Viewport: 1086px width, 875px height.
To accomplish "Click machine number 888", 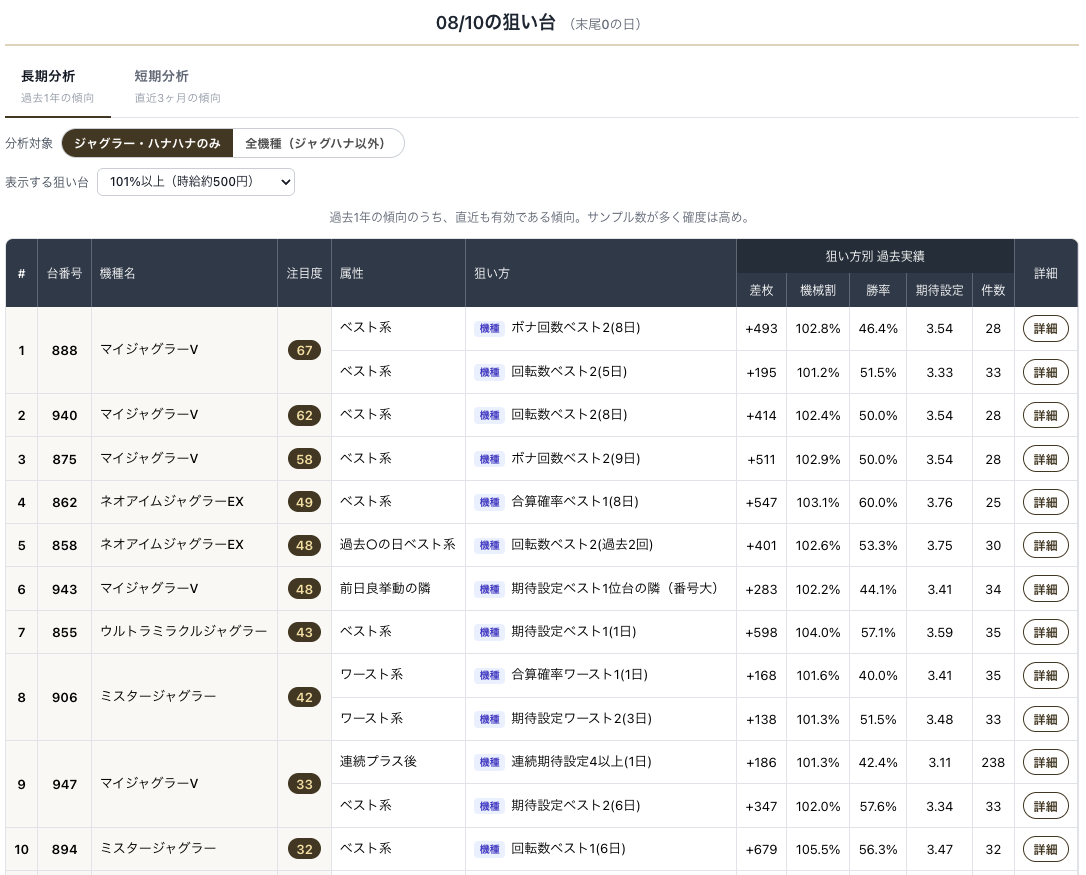I will click(x=64, y=351).
